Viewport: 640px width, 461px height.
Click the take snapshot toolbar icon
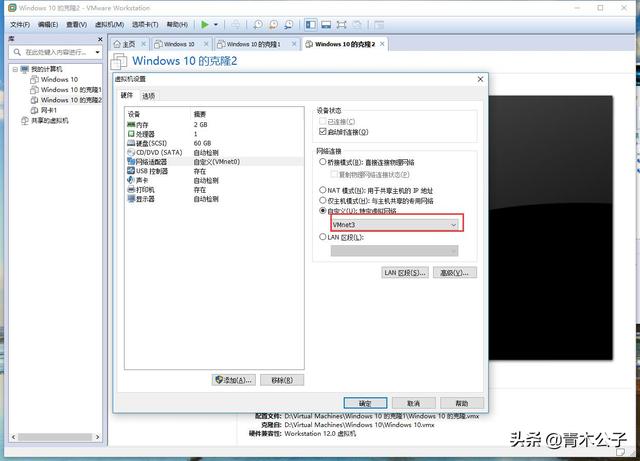pyautogui.click(x=258, y=25)
